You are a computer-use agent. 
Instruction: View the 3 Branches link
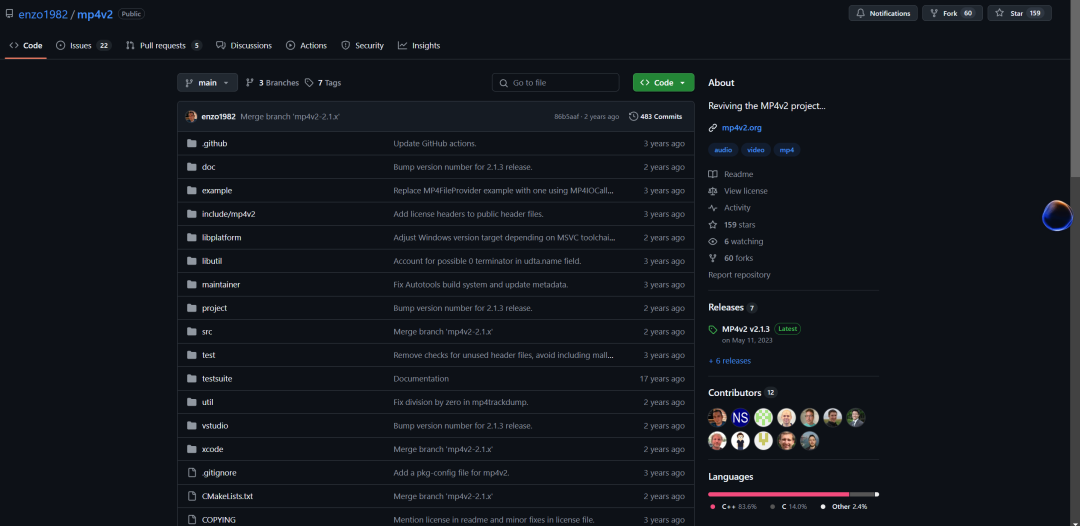(x=272, y=83)
